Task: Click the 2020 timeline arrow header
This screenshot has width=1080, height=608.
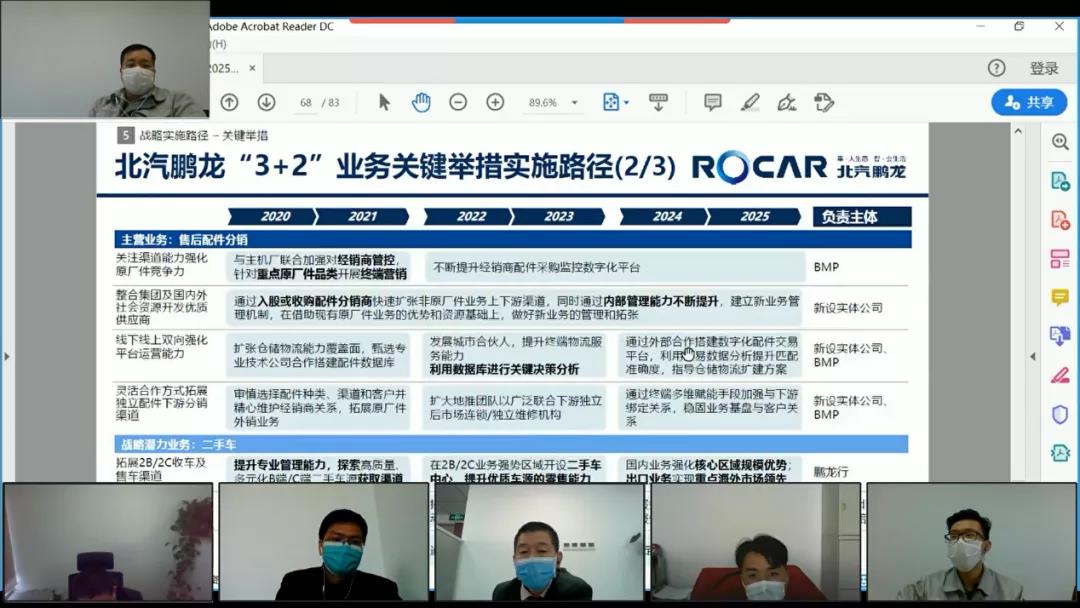Action: [x=273, y=216]
